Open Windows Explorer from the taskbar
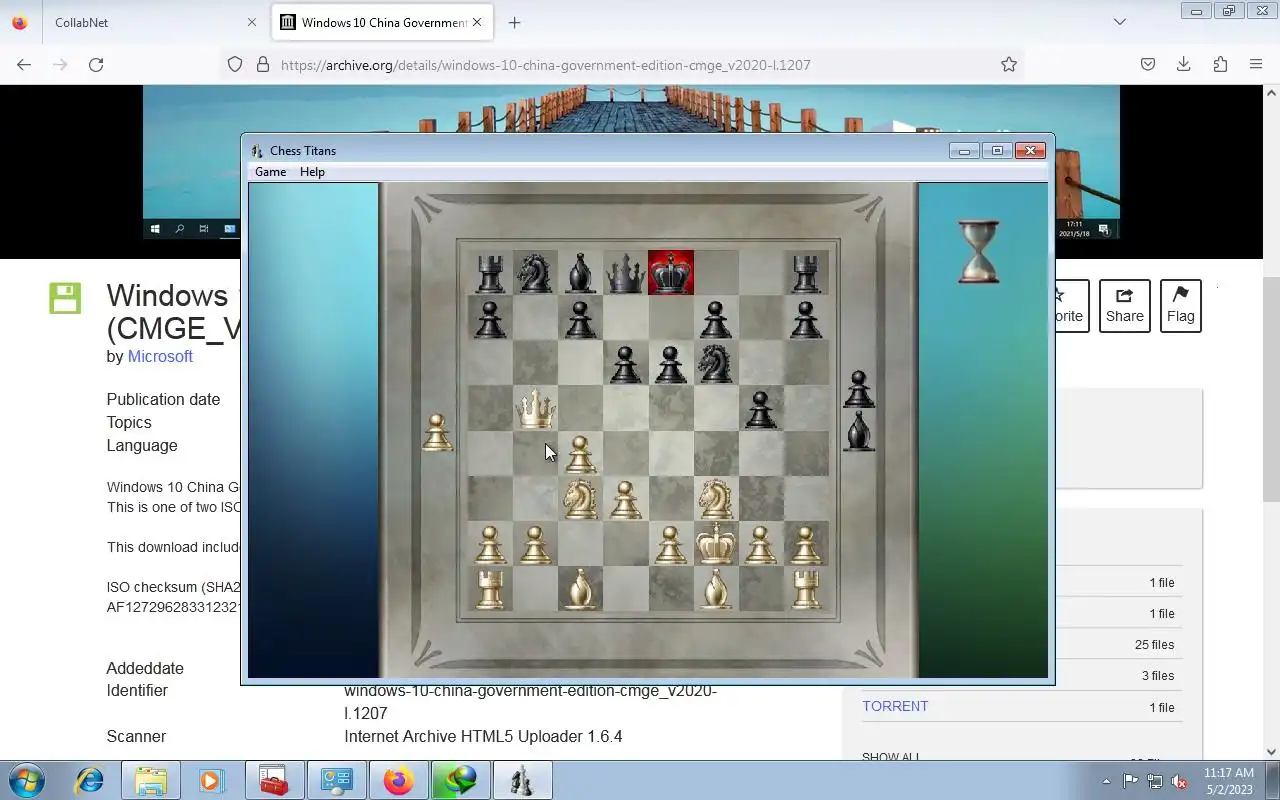Image resolution: width=1280 pixels, height=800 pixels. 151,780
